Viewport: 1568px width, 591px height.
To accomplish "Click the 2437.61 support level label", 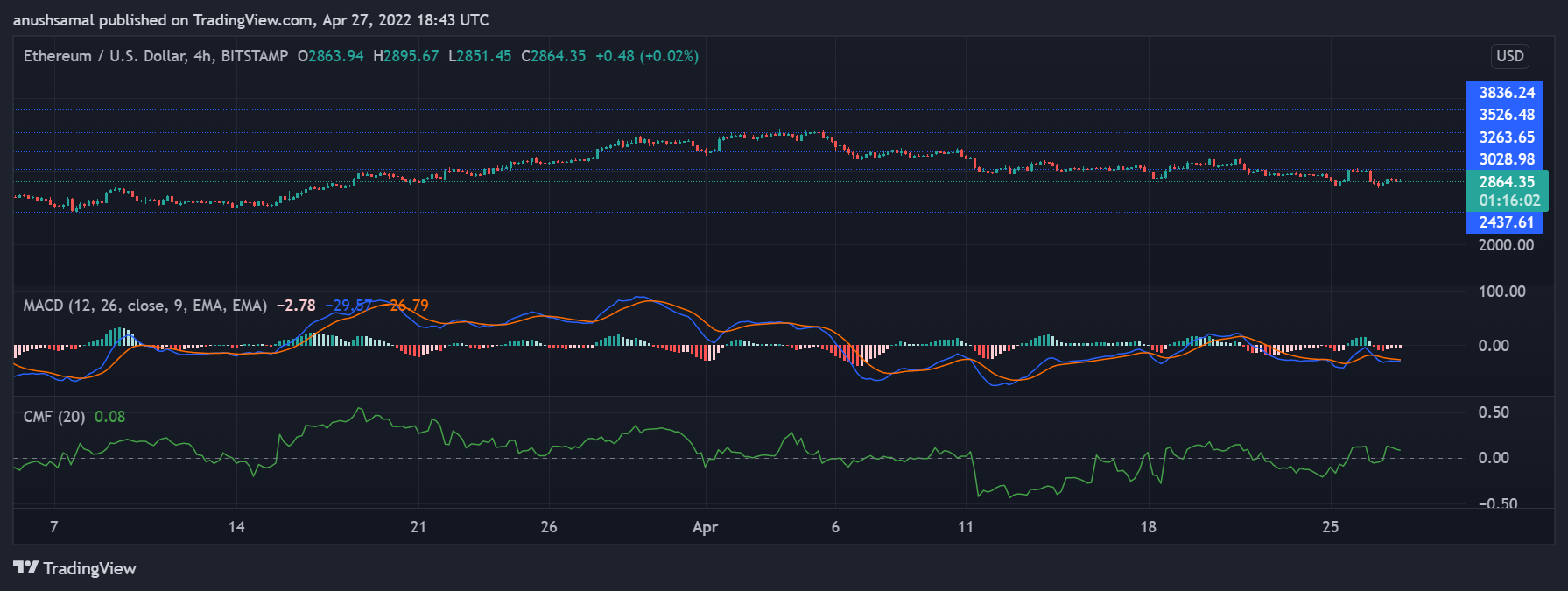I will click(1506, 222).
